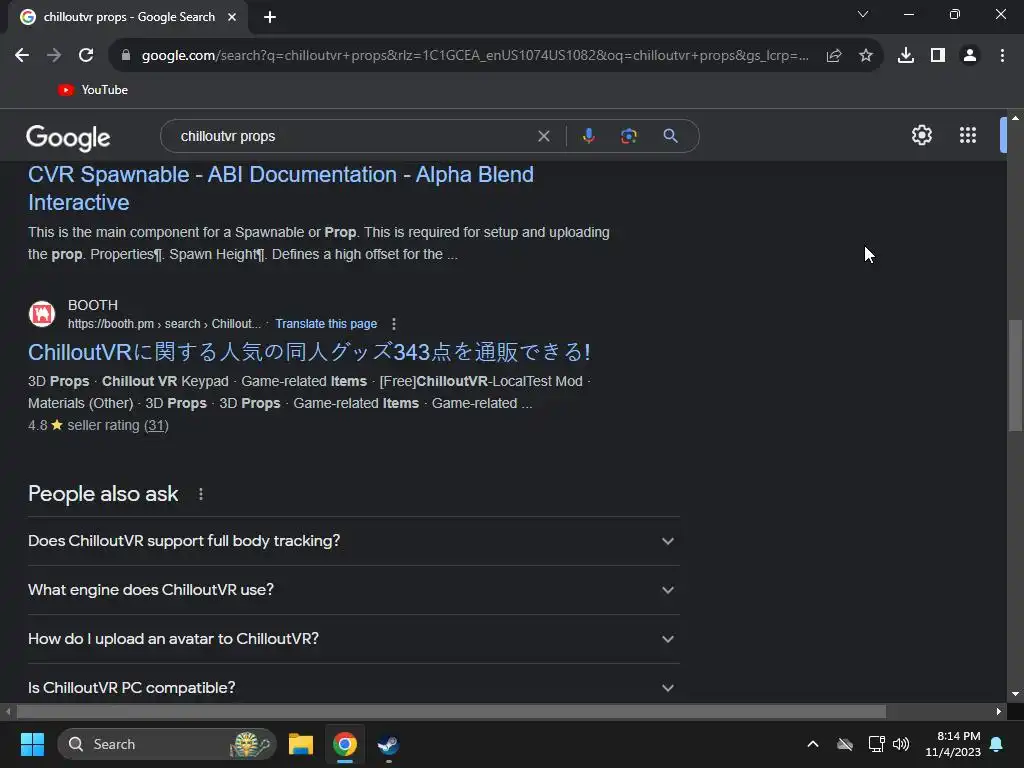This screenshot has width=1024, height=768.
Task: Click the vertical scrollbar thumb
Action: pos(1015,375)
